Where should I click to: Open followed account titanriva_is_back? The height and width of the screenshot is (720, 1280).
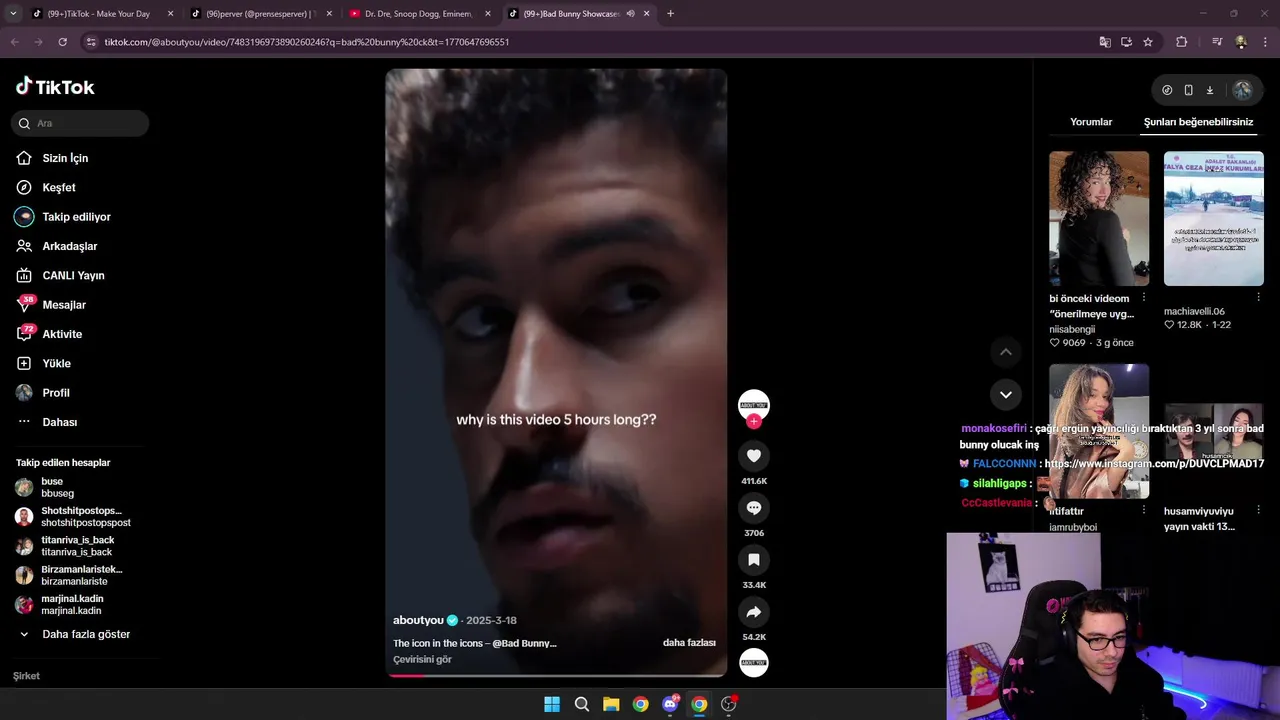tap(72, 546)
